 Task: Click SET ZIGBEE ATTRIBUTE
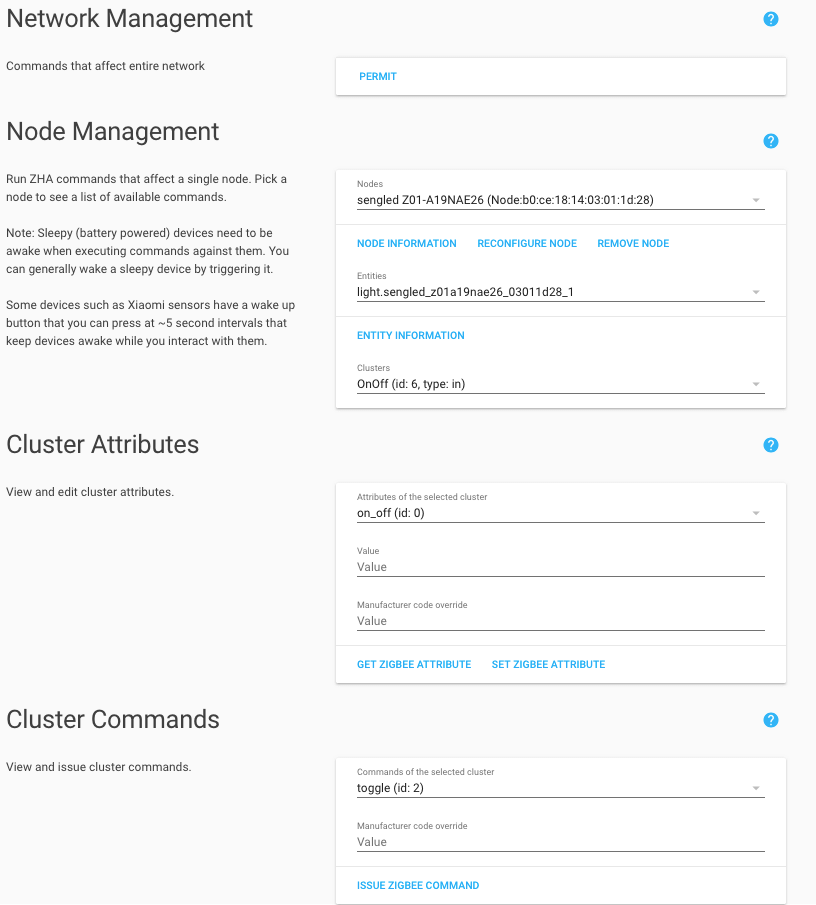[x=548, y=663]
